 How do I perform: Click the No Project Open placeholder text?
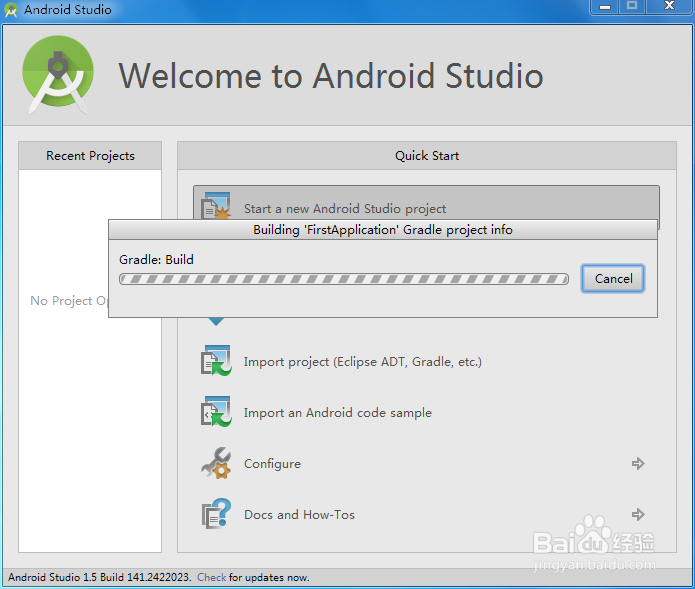(x=69, y=300)
